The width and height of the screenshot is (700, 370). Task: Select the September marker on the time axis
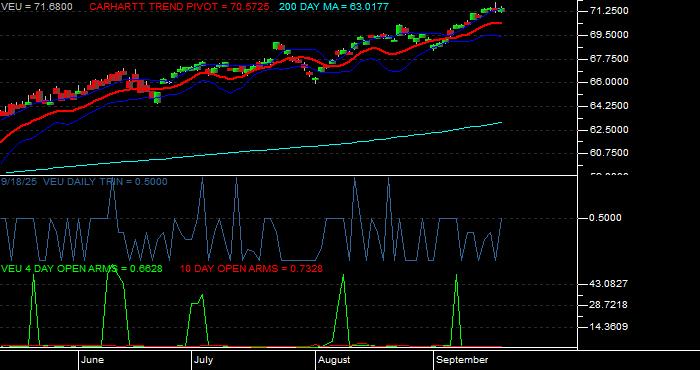click(462, 360)
